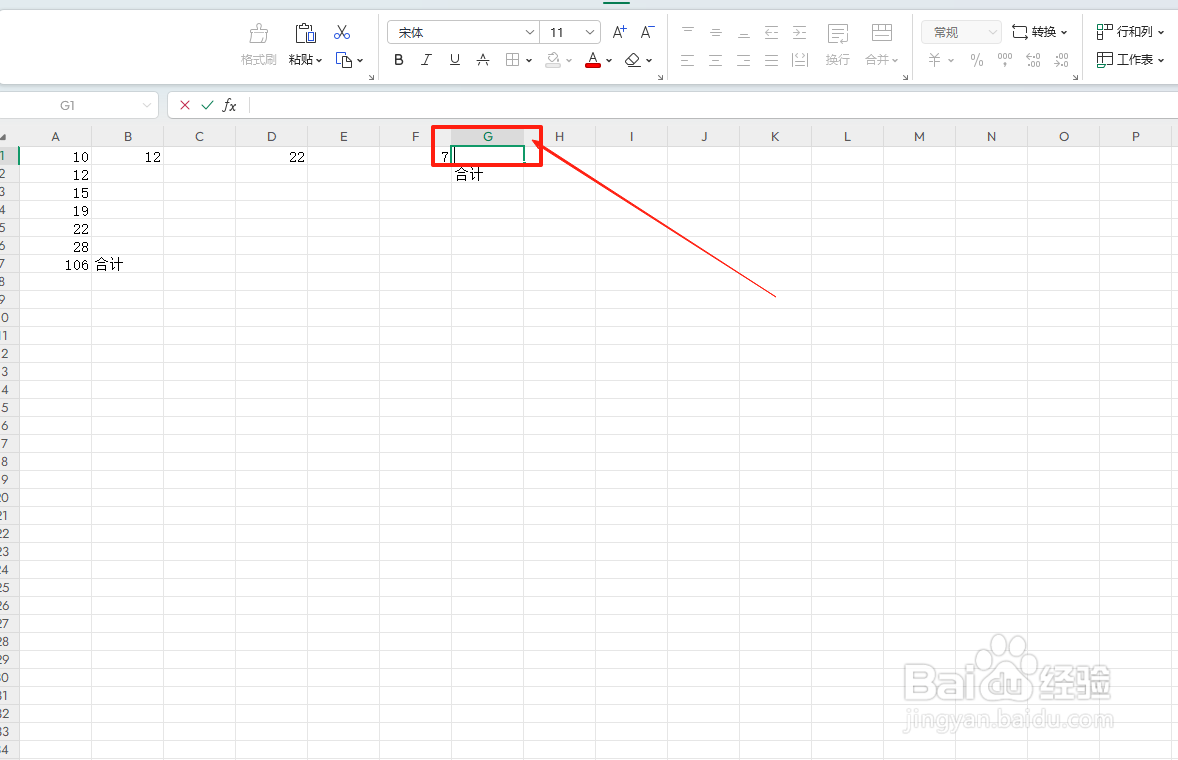This screenshot has width=1178, height=760.
Task: Click into the formula bar input
Action: click(x=713, y=105)
